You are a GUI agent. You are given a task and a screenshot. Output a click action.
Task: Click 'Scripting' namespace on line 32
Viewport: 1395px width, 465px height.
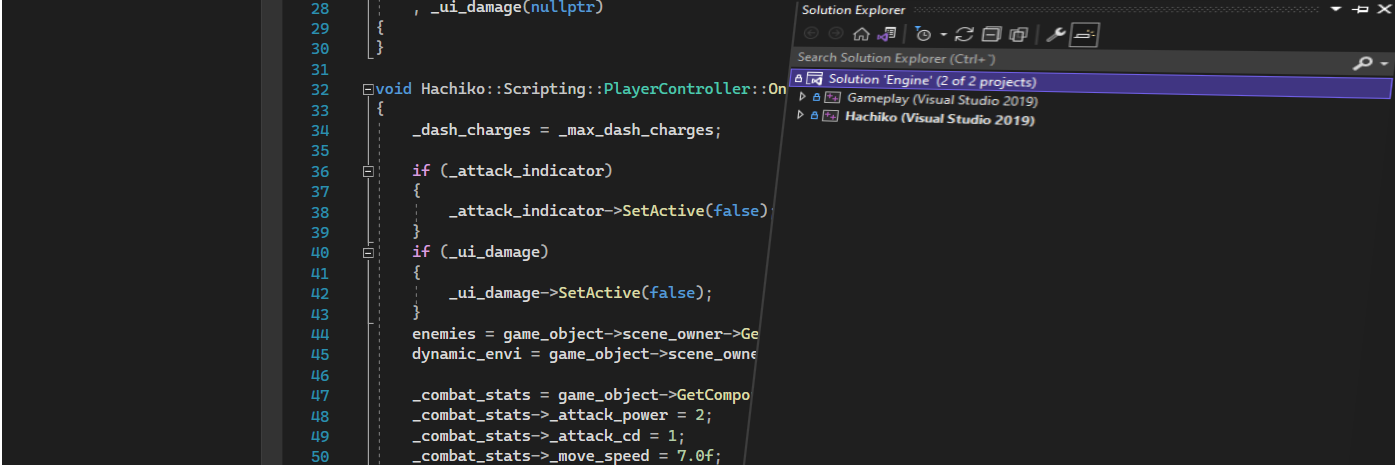545,89
